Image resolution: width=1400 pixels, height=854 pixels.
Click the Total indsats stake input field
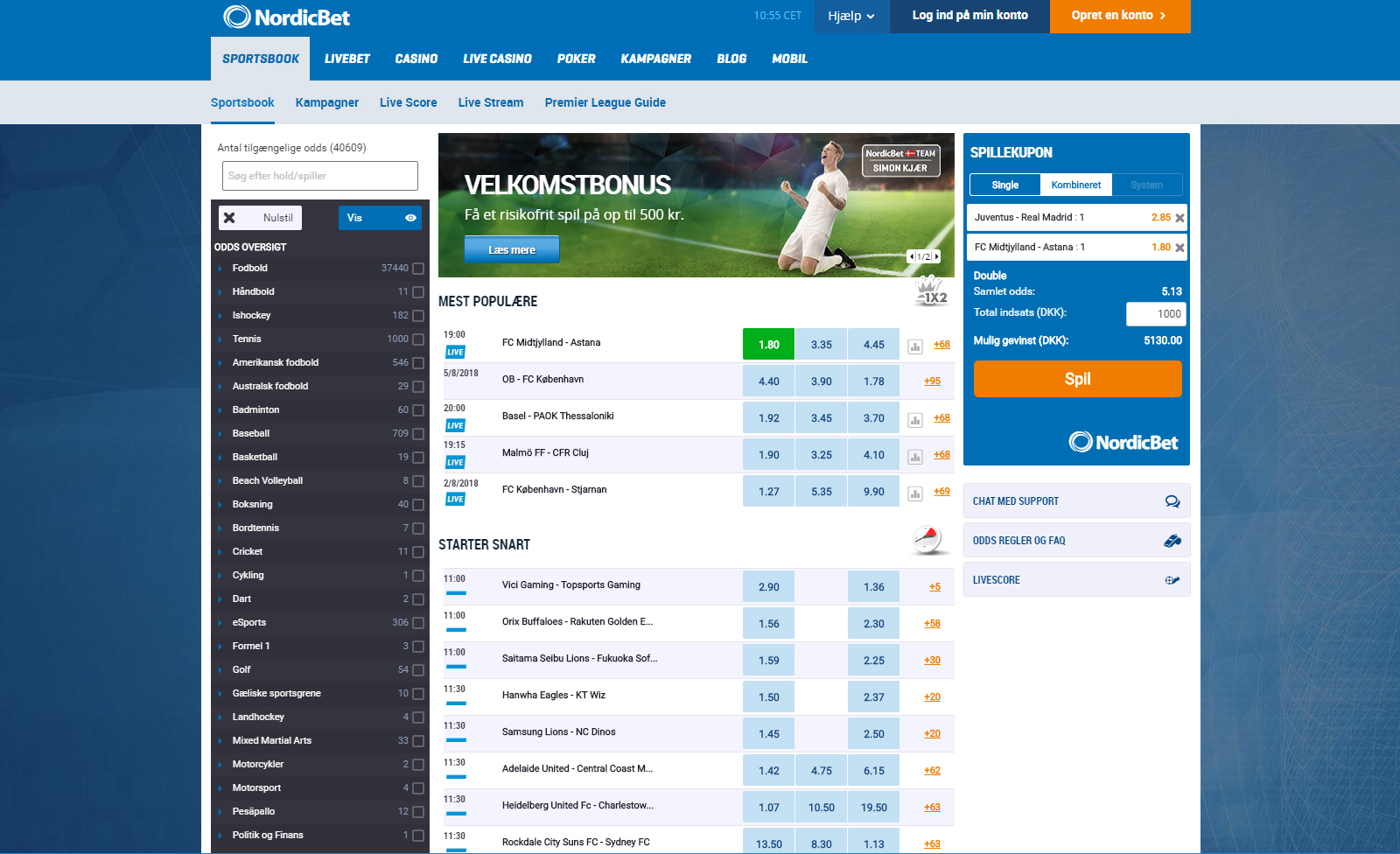1156,313
